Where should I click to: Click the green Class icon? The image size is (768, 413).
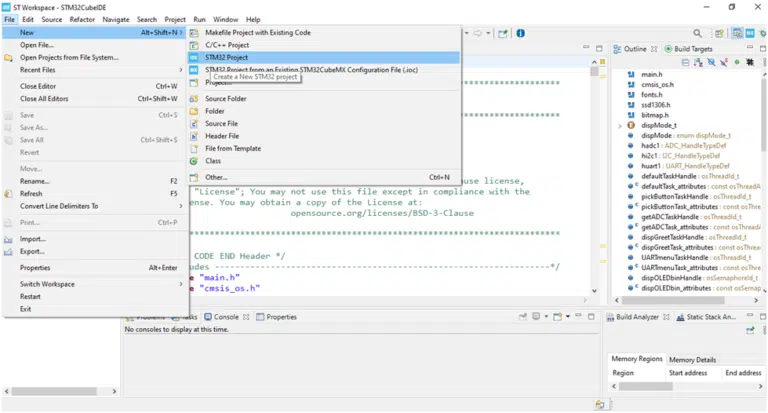tap(194, 161)
